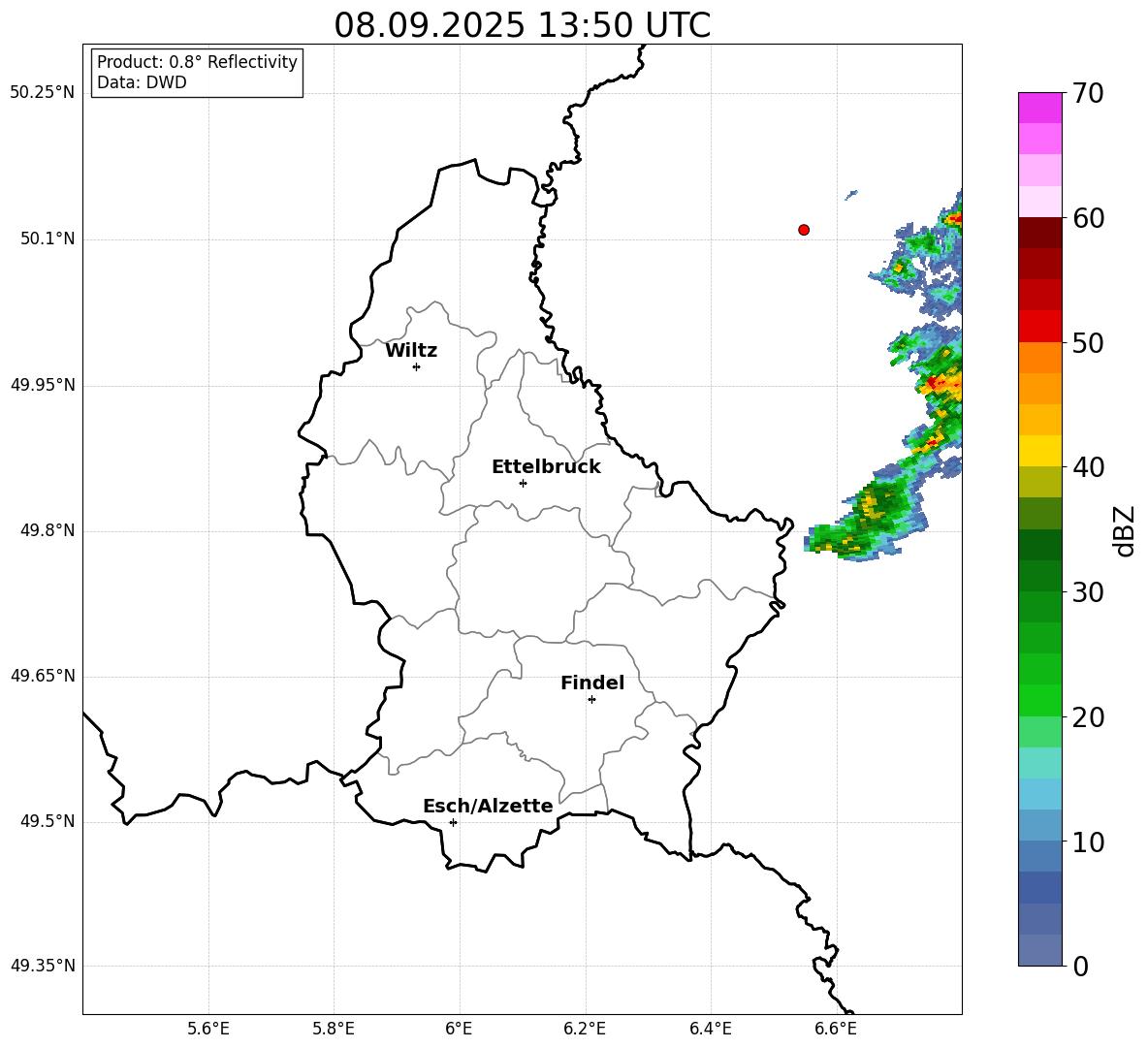Image resolution: width=1148 pixels, height=1048 pixels.
Task: Click the 6.2°E longitude label
Action: tap(585, 1029)
